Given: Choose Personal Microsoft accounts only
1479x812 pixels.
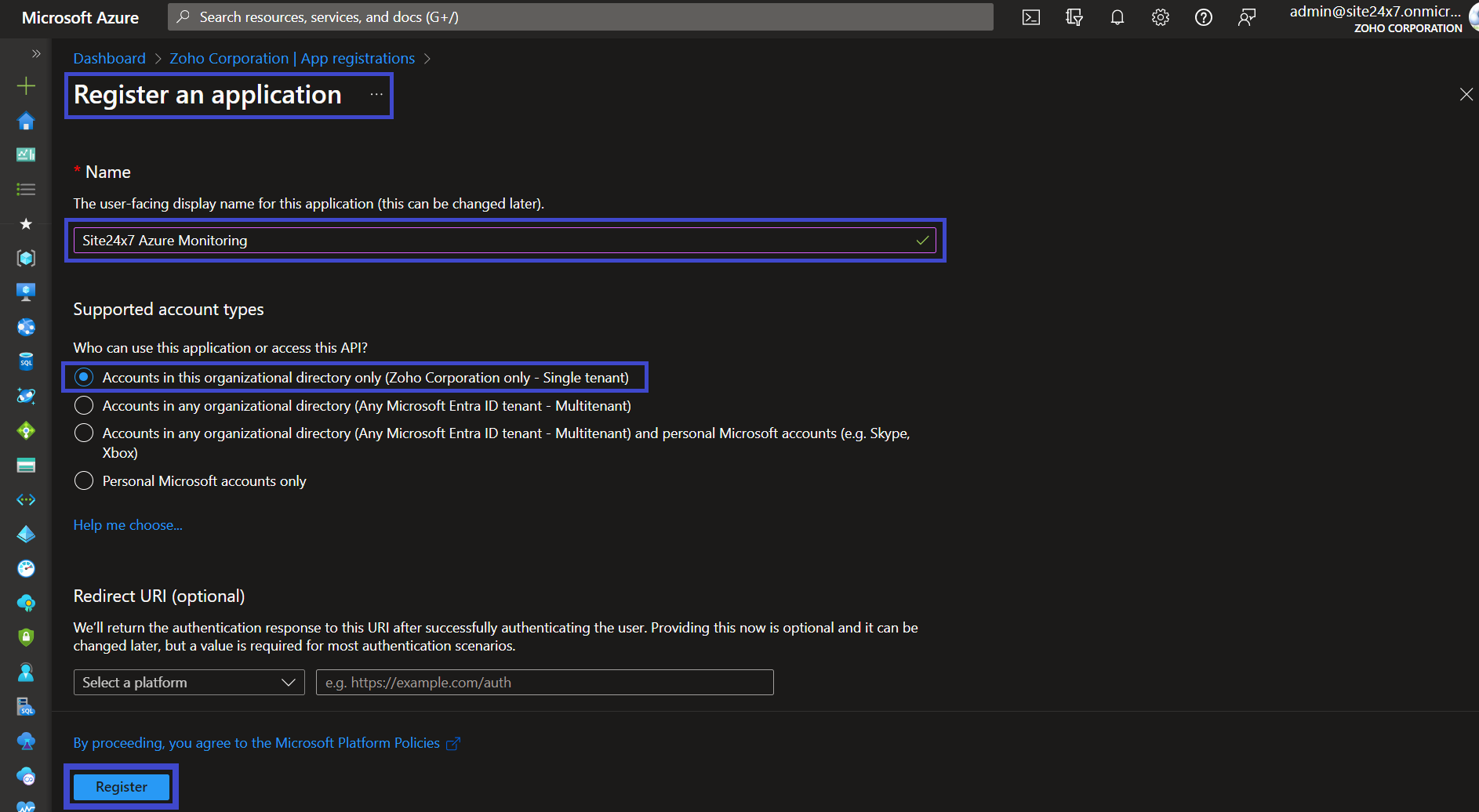Looking at the screenshot, I should point(84,480).
